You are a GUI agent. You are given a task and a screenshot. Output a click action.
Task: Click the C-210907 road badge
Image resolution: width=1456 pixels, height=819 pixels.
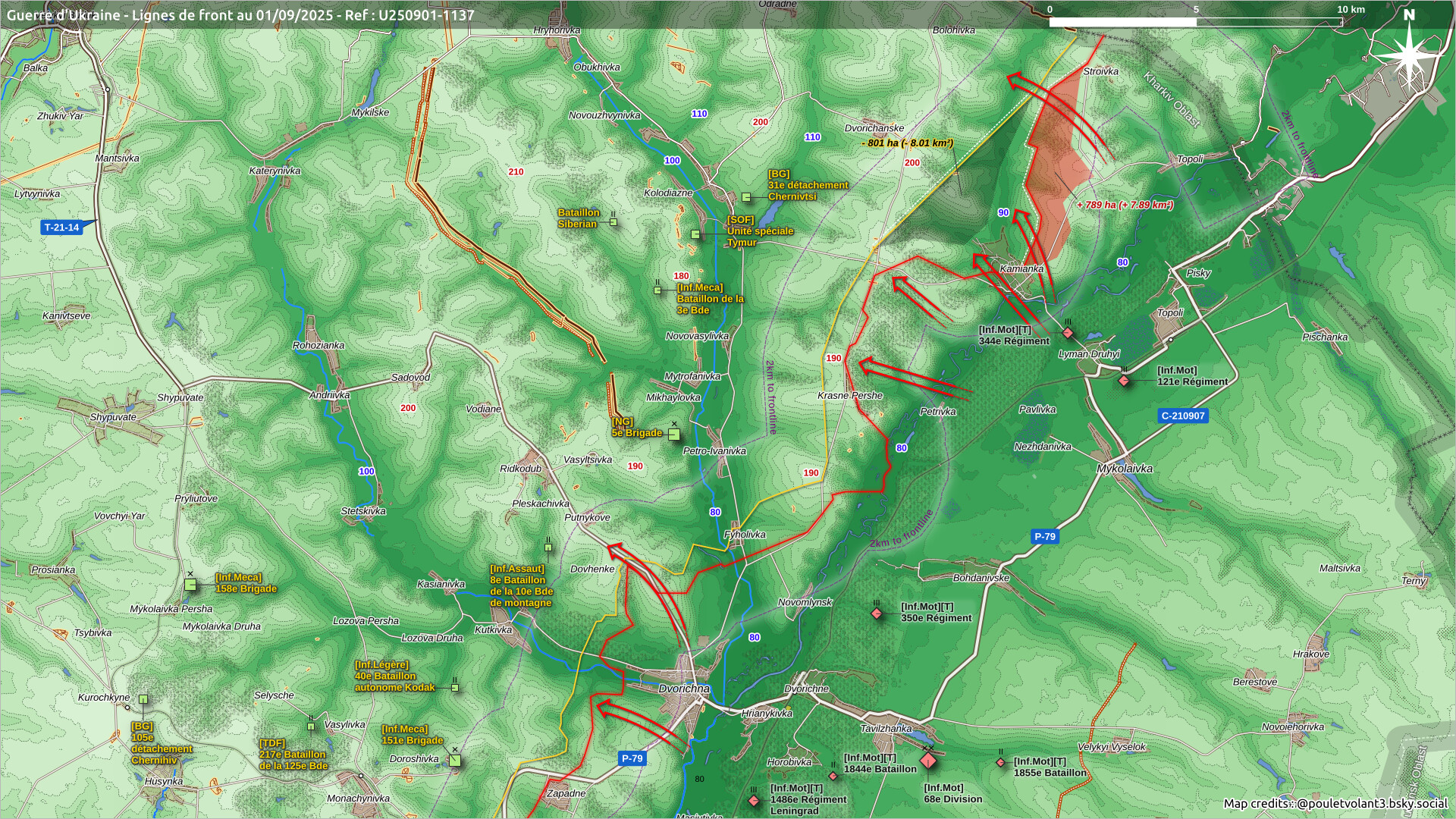(x=1182, y=416)
